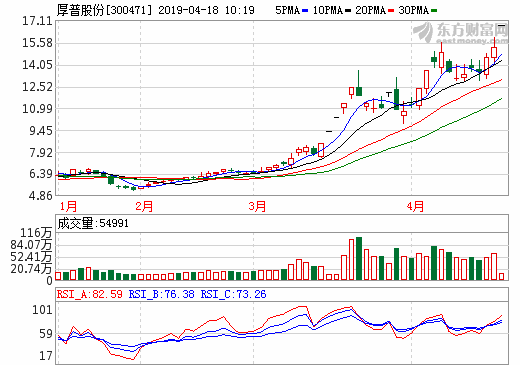
Task: Click the 4.86 price axis label
Action: point(41,196)
